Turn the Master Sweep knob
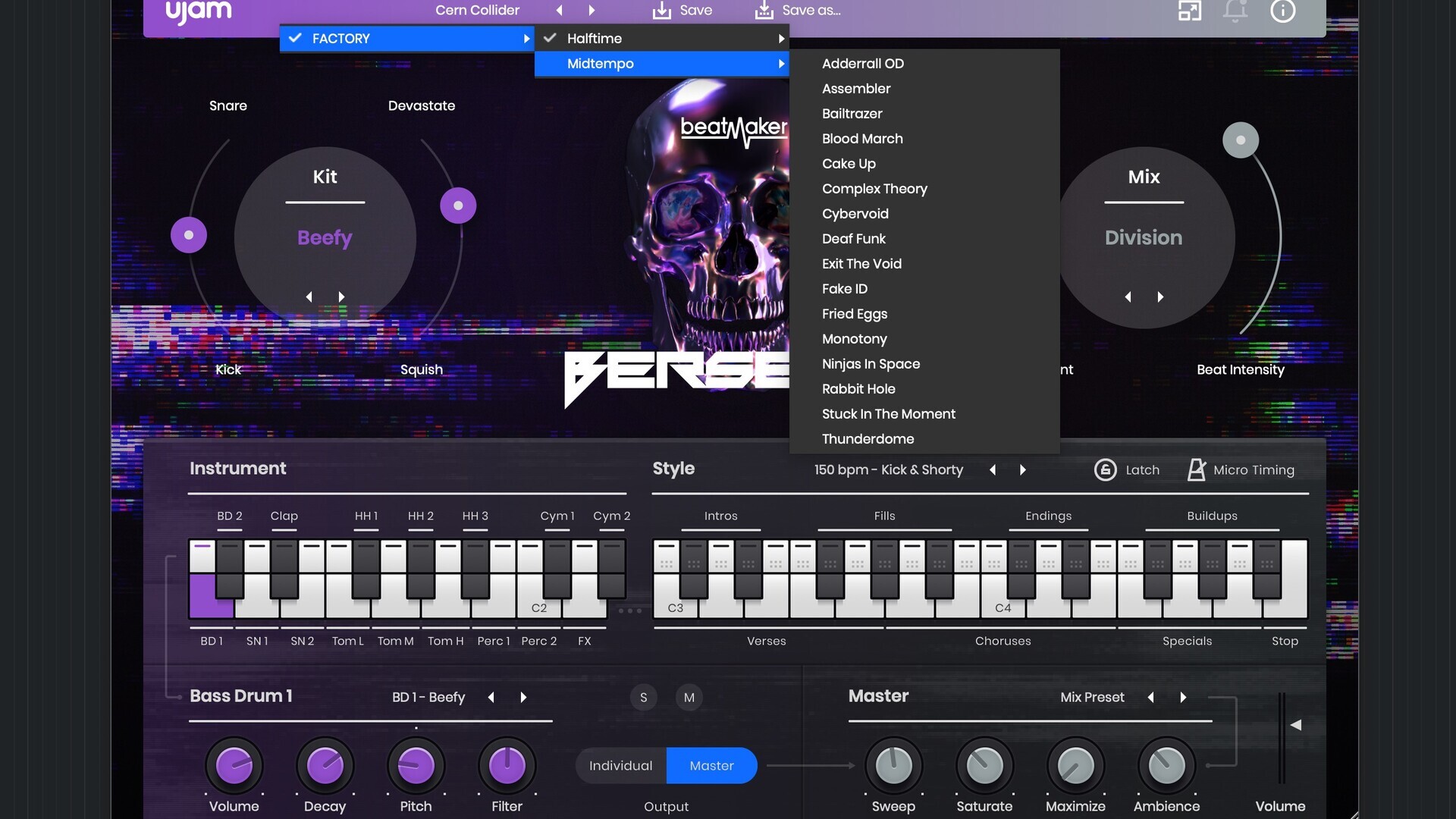 (x=894, y=766)
